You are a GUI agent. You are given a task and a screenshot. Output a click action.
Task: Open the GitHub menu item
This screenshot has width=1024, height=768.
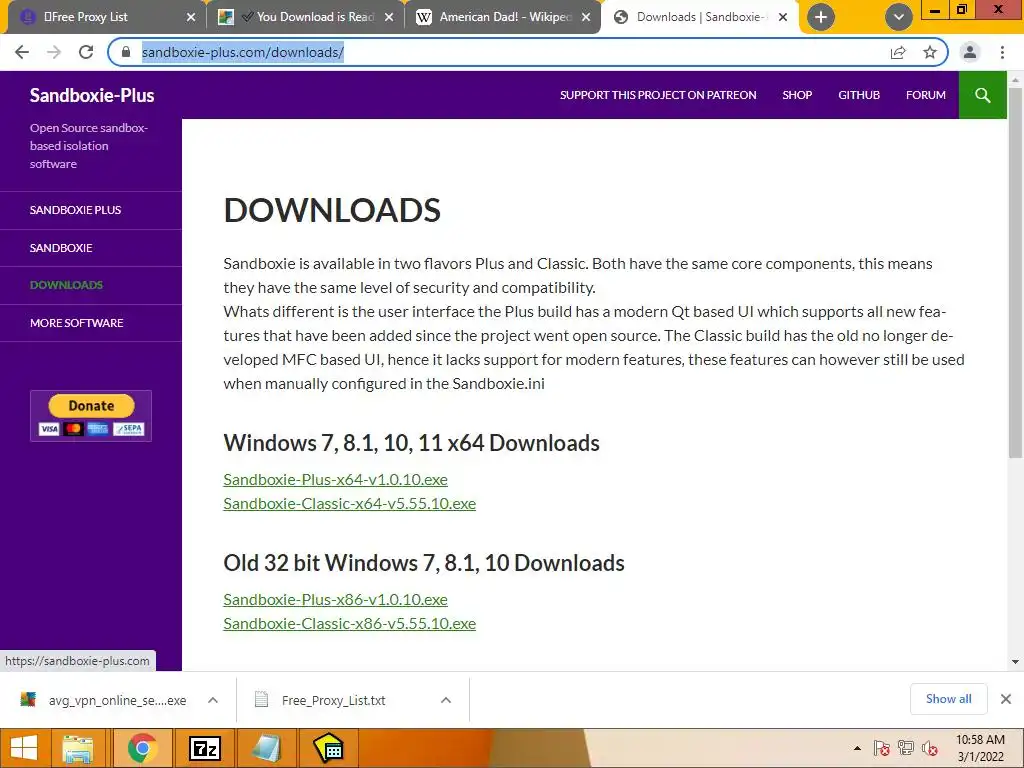point(859,95)
